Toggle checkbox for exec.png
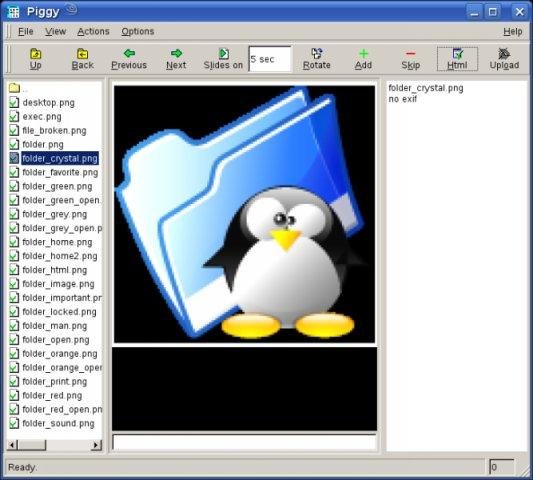 click(14, 116)
